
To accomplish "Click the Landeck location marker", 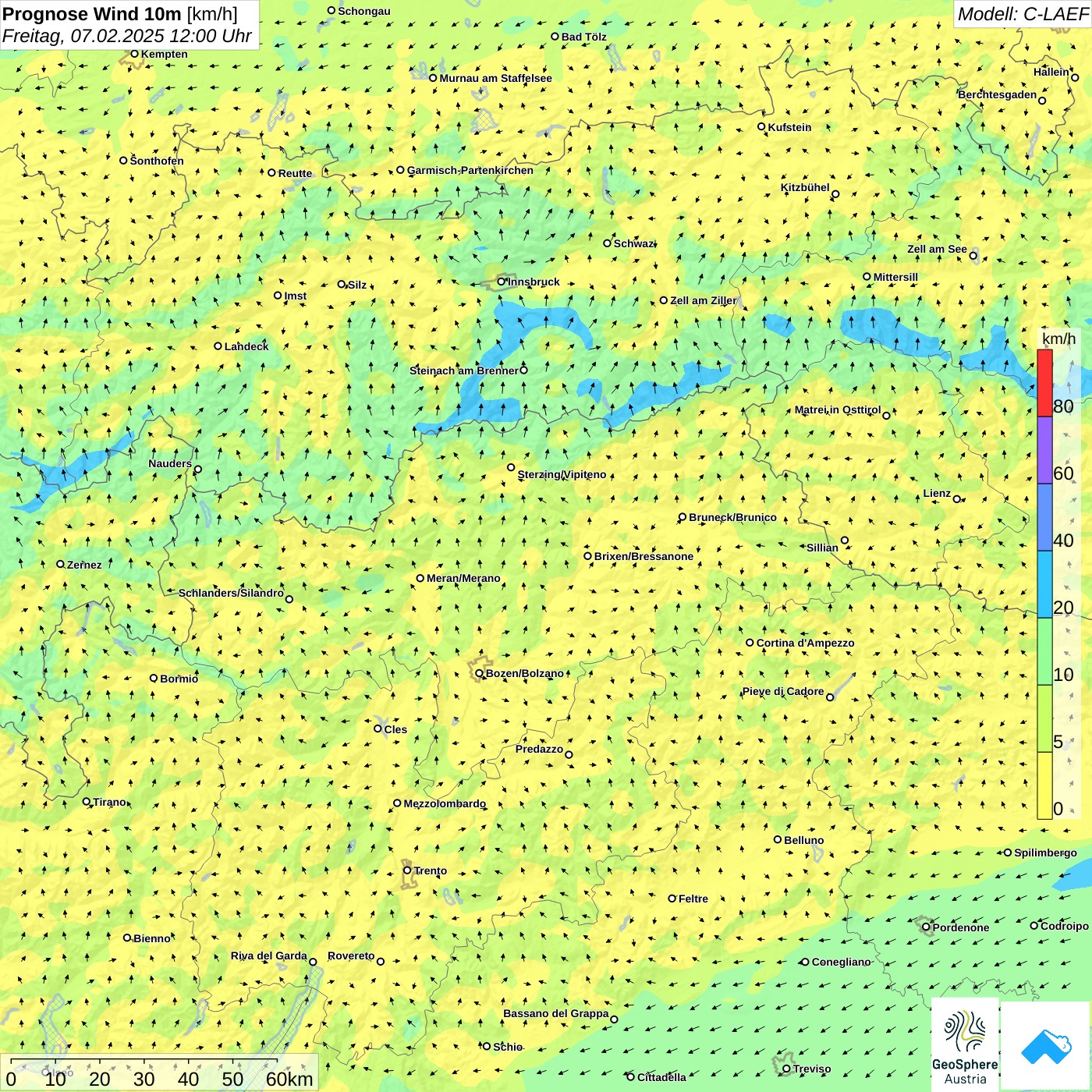I will [218, 346].
